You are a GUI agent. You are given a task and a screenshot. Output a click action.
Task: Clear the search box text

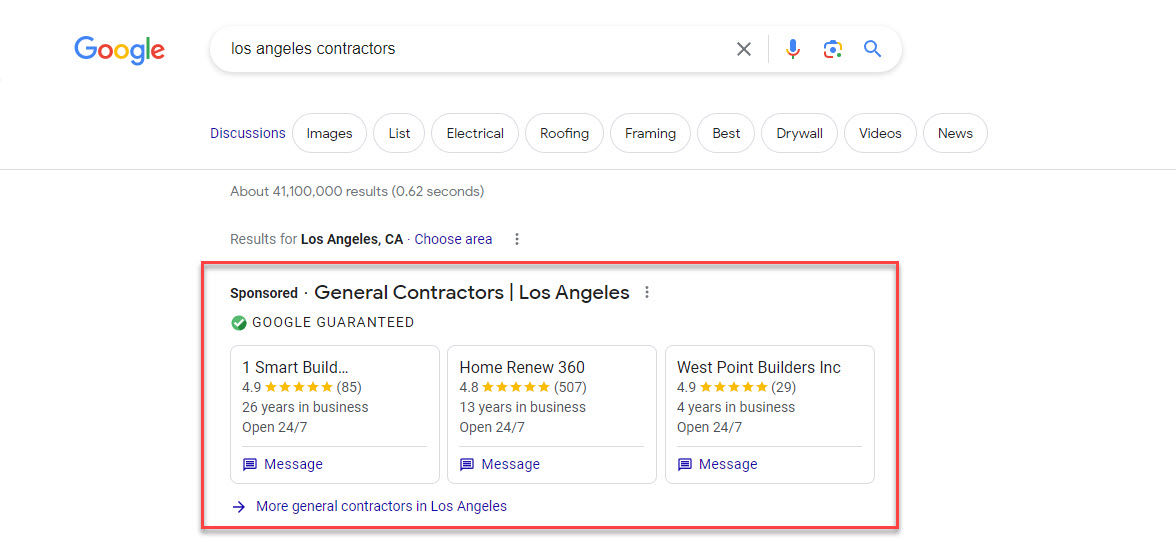743,49
